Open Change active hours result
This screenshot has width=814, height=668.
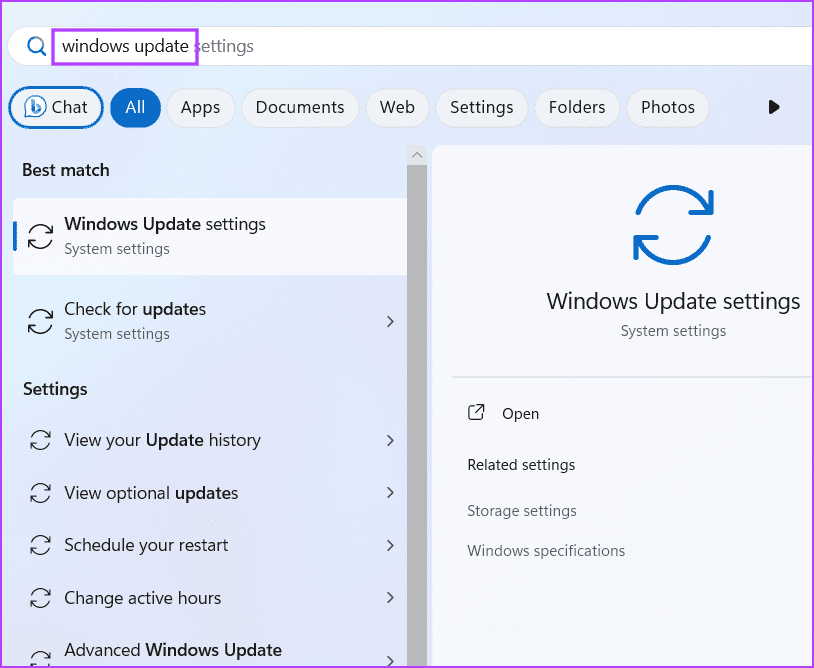click(210, 598)
